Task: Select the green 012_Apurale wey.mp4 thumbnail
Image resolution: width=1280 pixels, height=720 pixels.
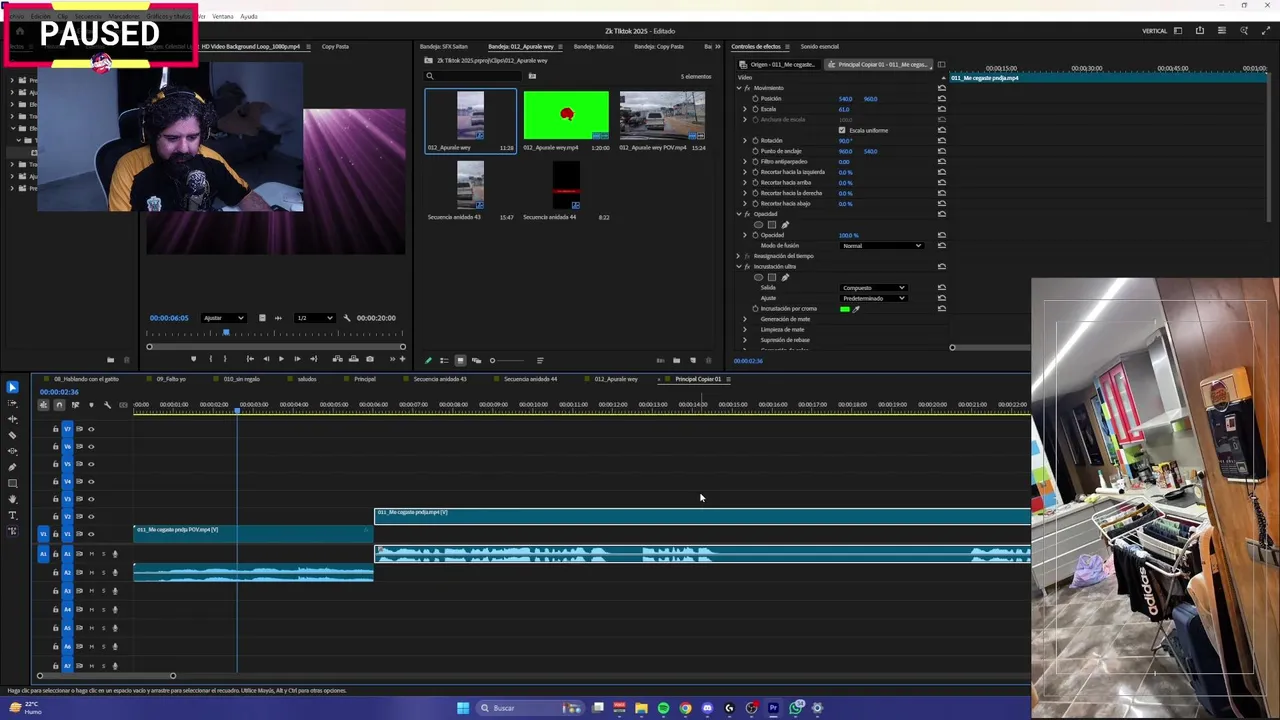Action: point(566,115)
